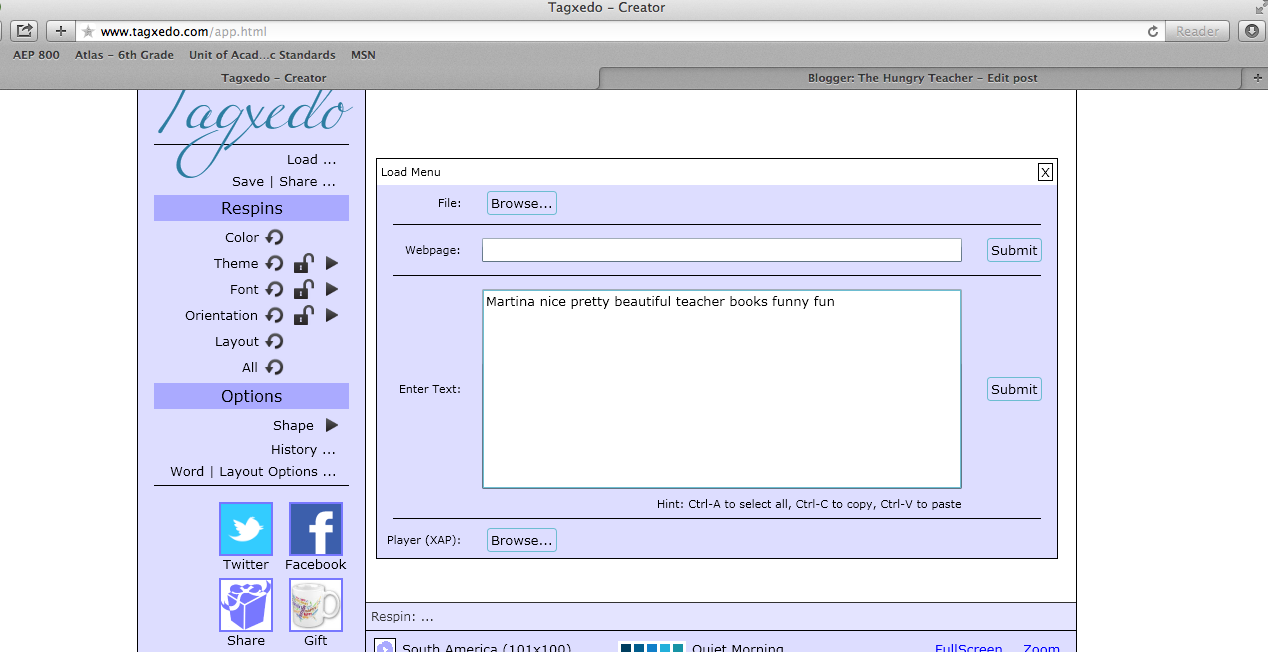Click the All respin icon
The width and height of the screenshot is (1268, 652).
point(274,367)
